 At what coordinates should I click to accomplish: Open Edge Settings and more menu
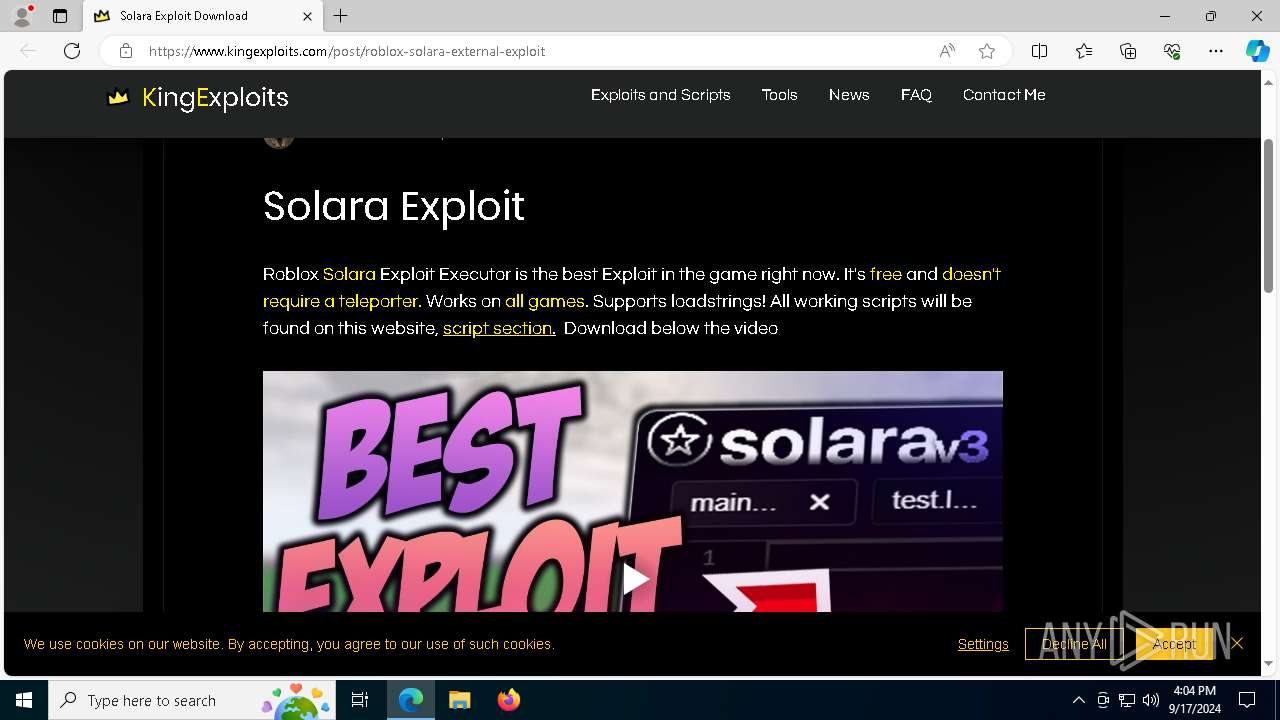tap(1216, 51)
